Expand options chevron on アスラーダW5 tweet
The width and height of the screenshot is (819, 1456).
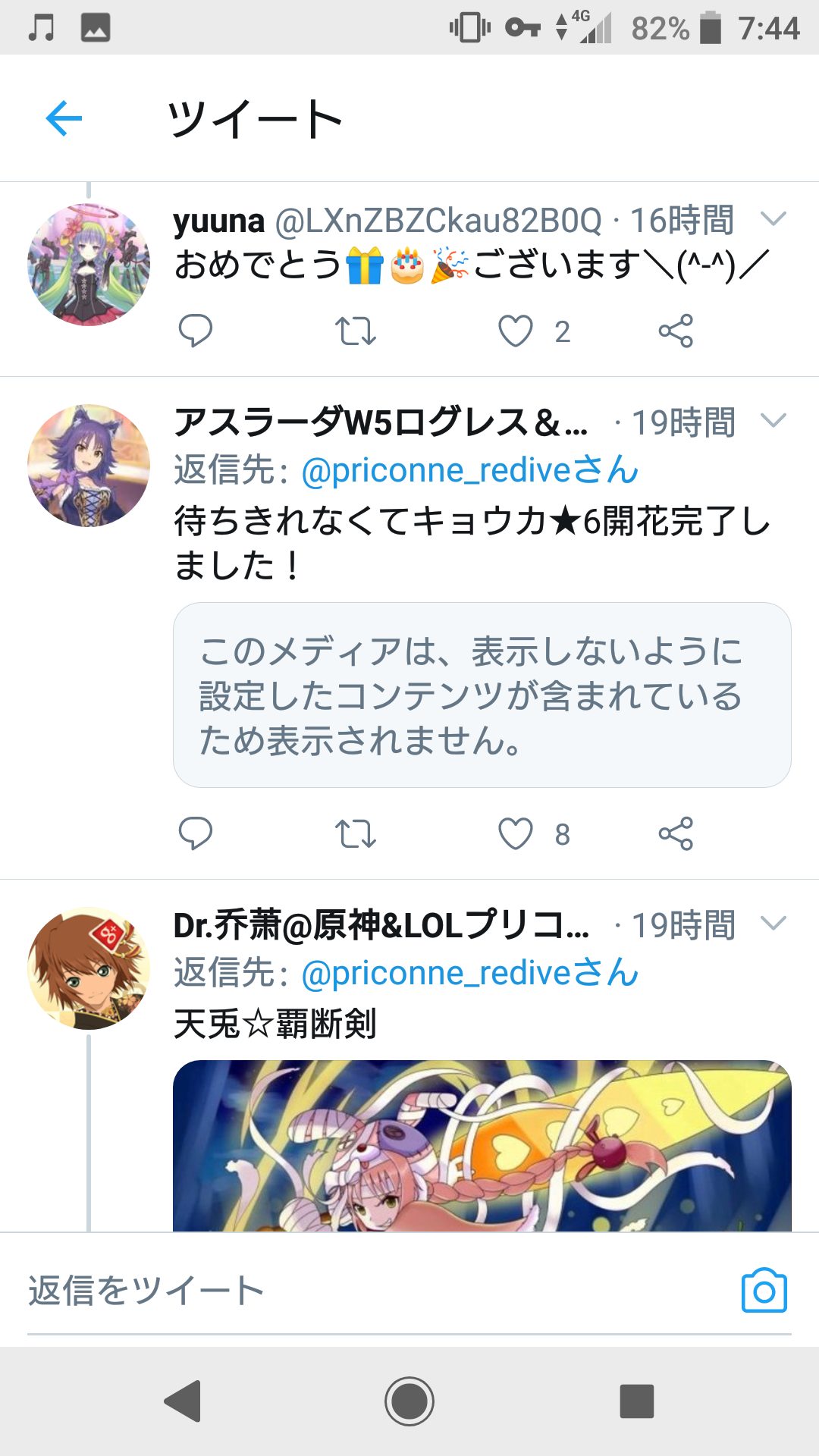coord(773,420)
